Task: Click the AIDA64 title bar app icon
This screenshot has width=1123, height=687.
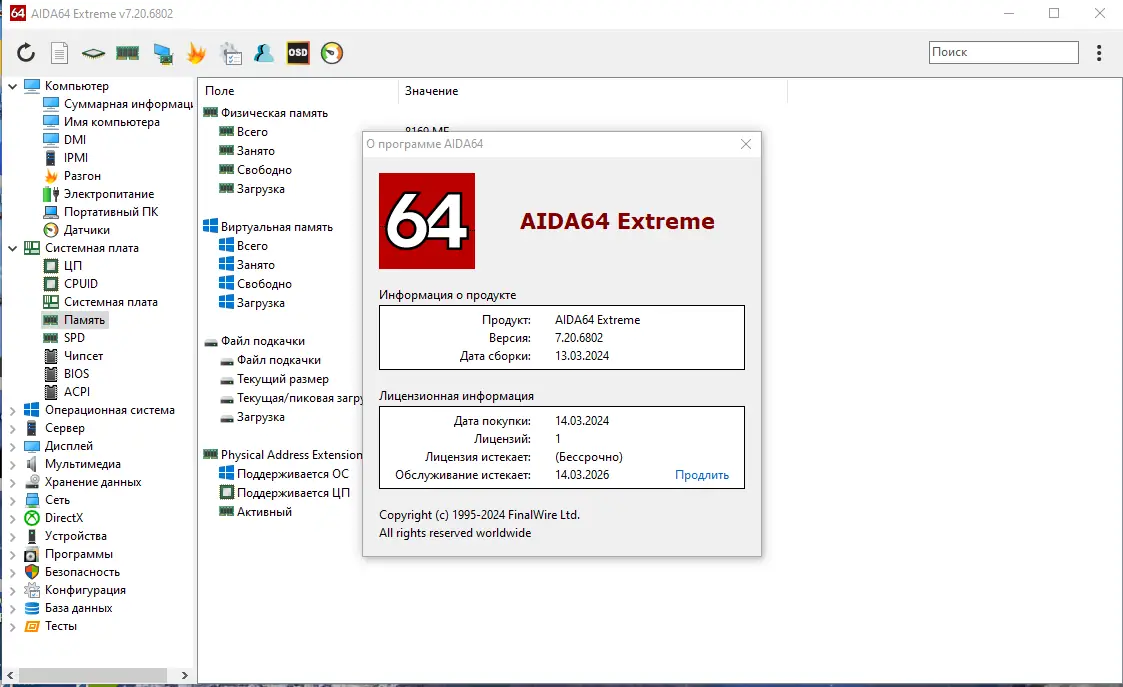Action: (x=17, y=14)
